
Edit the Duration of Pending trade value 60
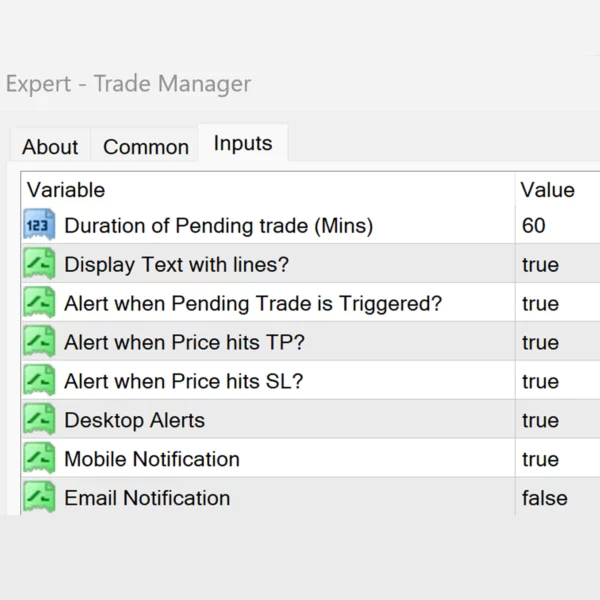534,226
